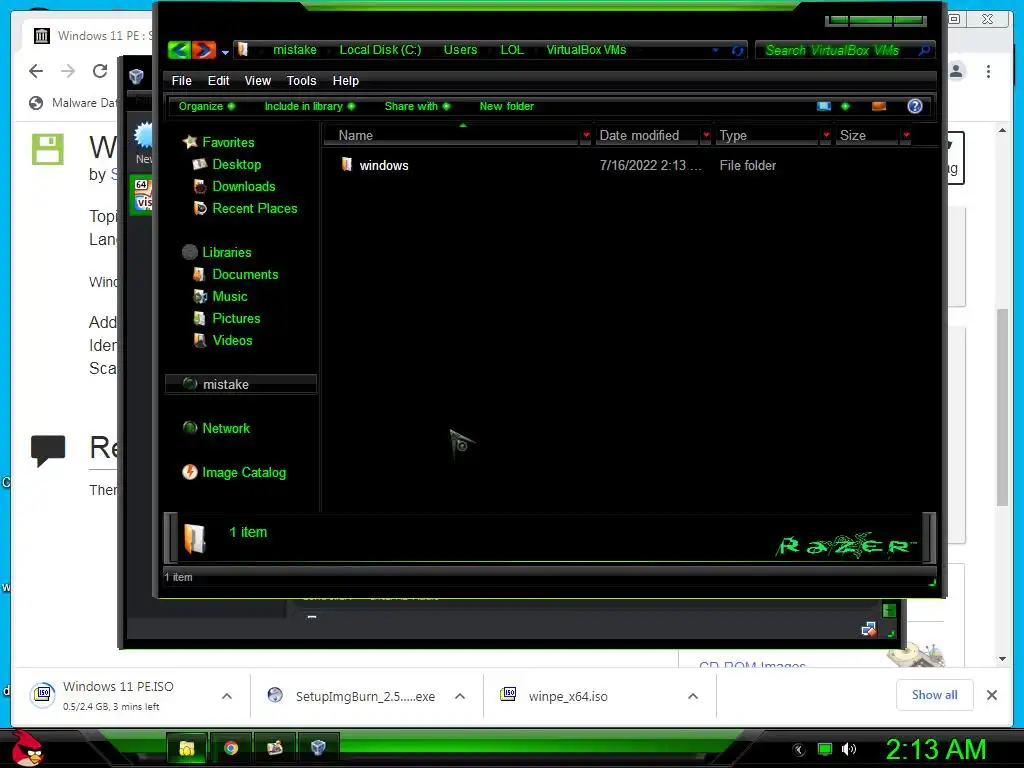Go back with the green back arrow
The image size is (1024, 768).
179,50
